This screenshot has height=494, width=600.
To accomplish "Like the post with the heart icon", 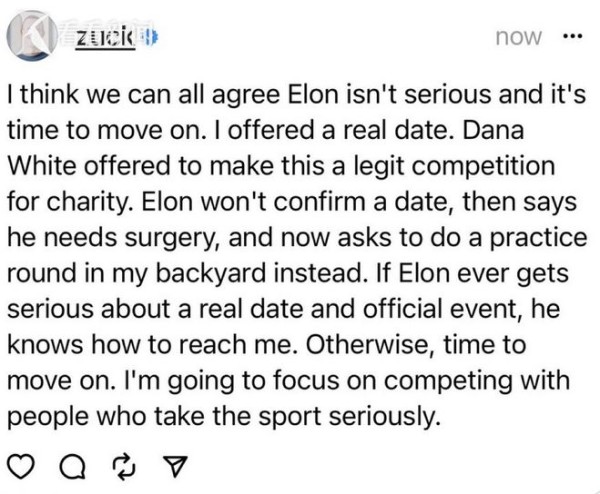I will tap(21, 468).
